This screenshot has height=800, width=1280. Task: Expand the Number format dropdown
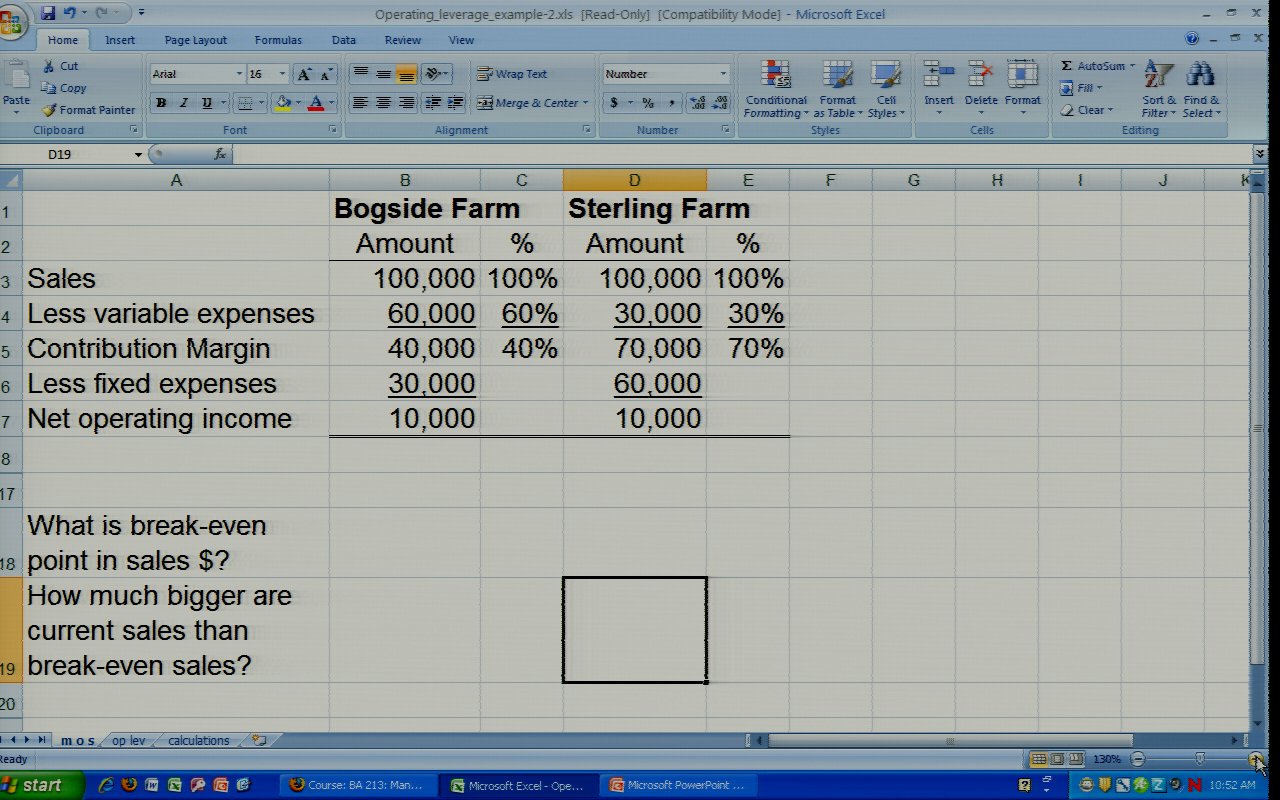723,74
